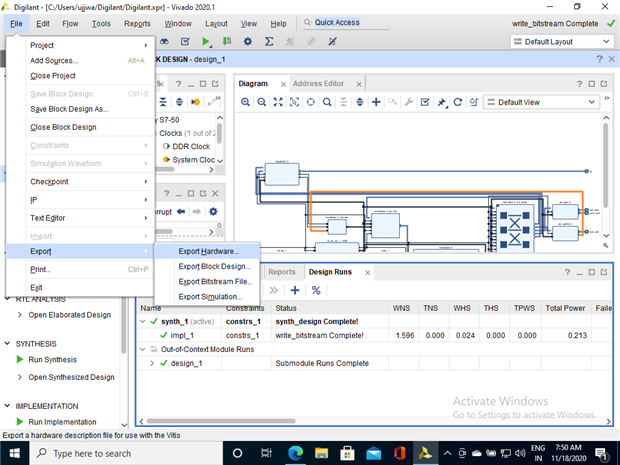This screenshot has height=465, width=620.
Task: Click the zoom out icon in Diagram toolbar
Action: [262, 102]
